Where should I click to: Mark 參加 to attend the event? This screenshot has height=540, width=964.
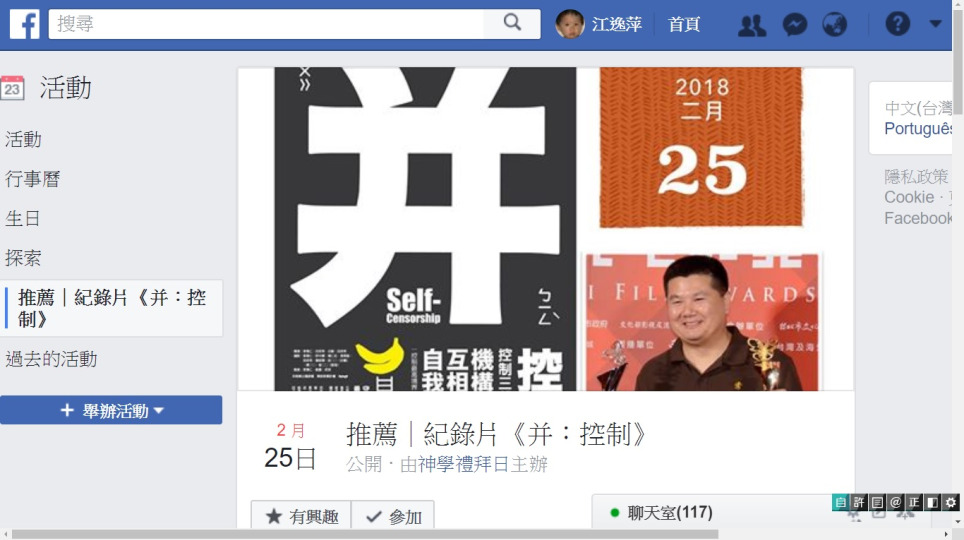[393, 516]
